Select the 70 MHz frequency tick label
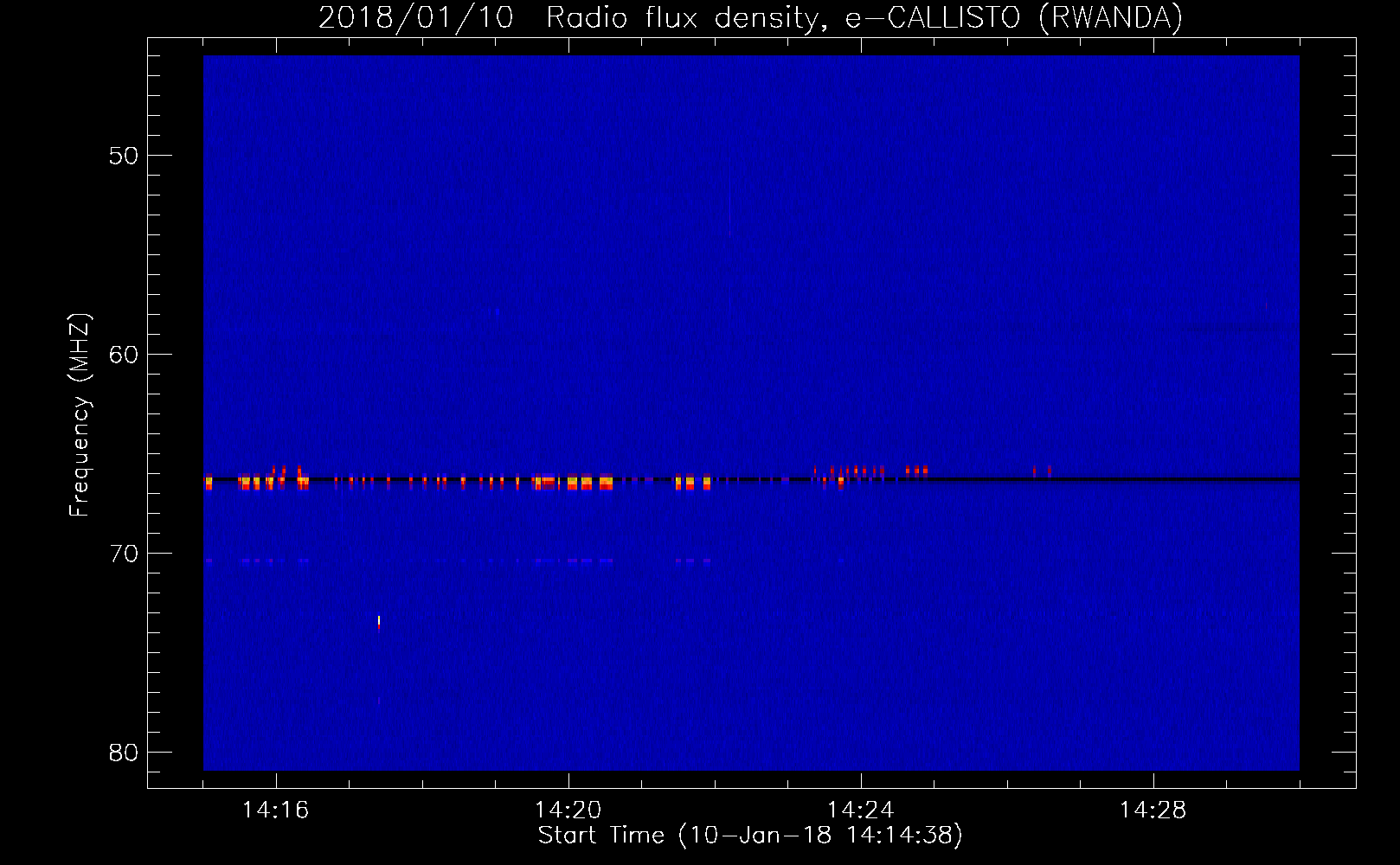Image resolution: width=1400 pixels, height=865 pixels. 124,554
